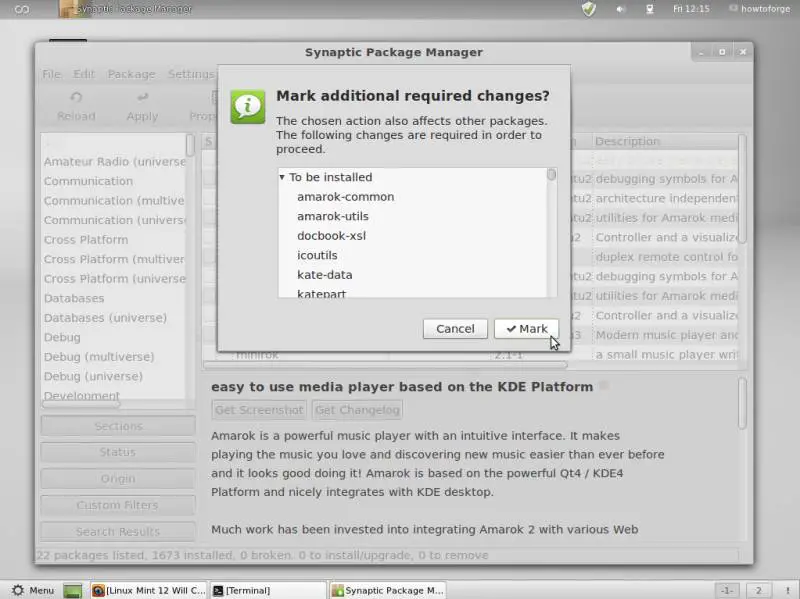This screenshot has width=800, height=599.
Task: Switch to workspace 2 in the taskbar
Action: 759,590
